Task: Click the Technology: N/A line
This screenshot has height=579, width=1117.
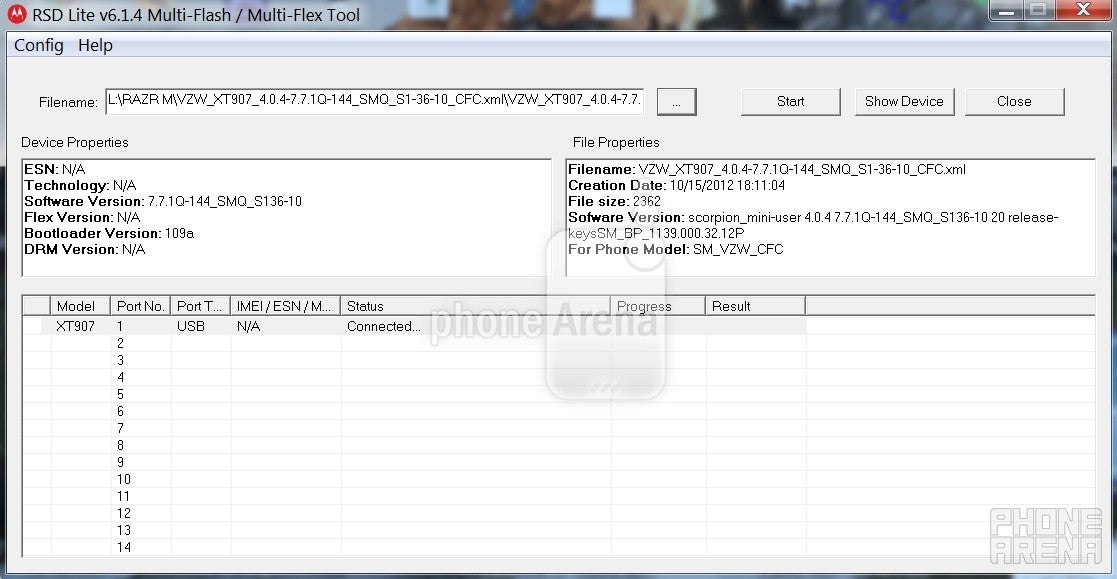Action: [x=80, y=185]
